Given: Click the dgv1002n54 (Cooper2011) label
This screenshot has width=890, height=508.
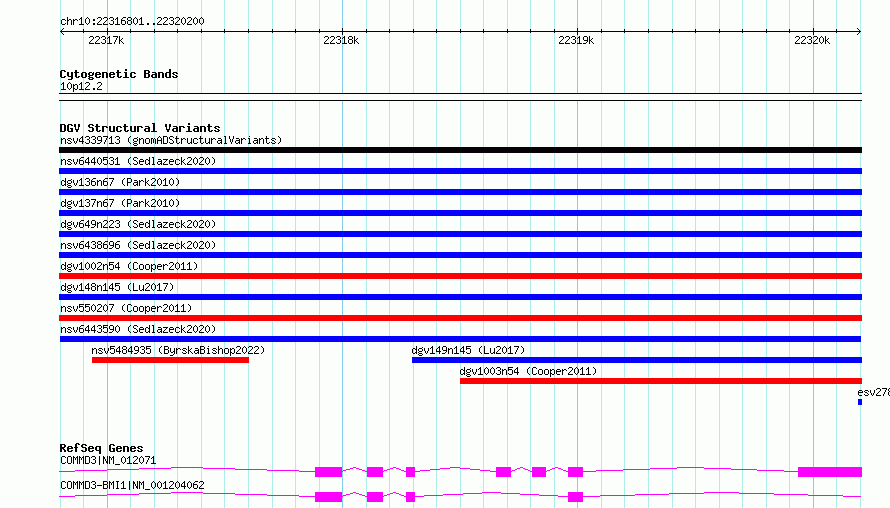Looking at the screenshot, I should pos(129,266).
